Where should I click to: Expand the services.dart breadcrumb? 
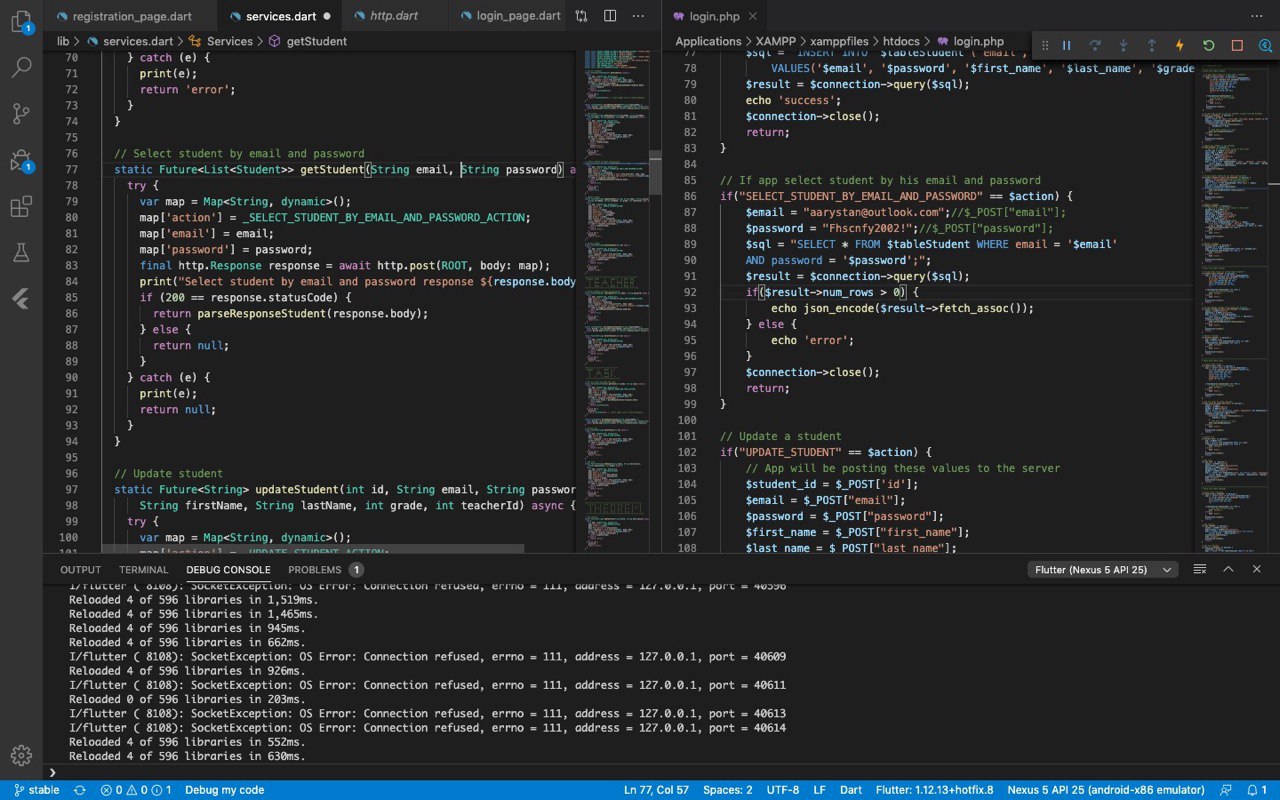click(132, 41)
